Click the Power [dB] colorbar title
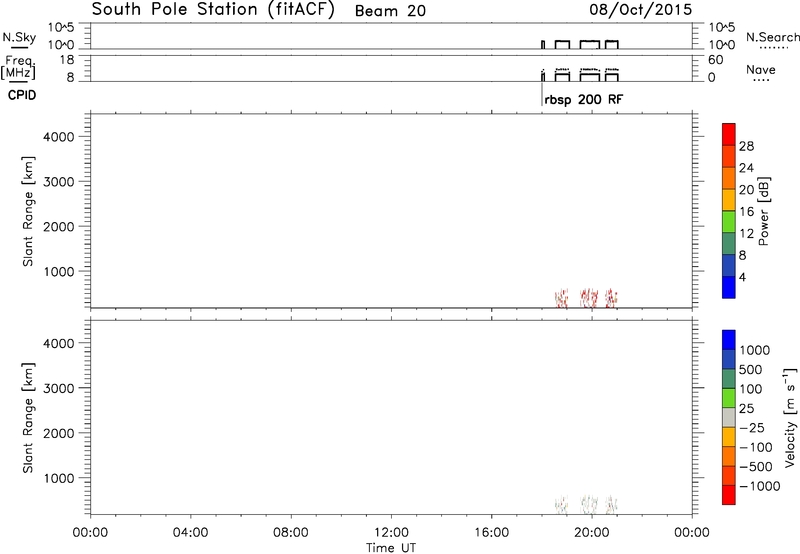 tap(764, 211)
